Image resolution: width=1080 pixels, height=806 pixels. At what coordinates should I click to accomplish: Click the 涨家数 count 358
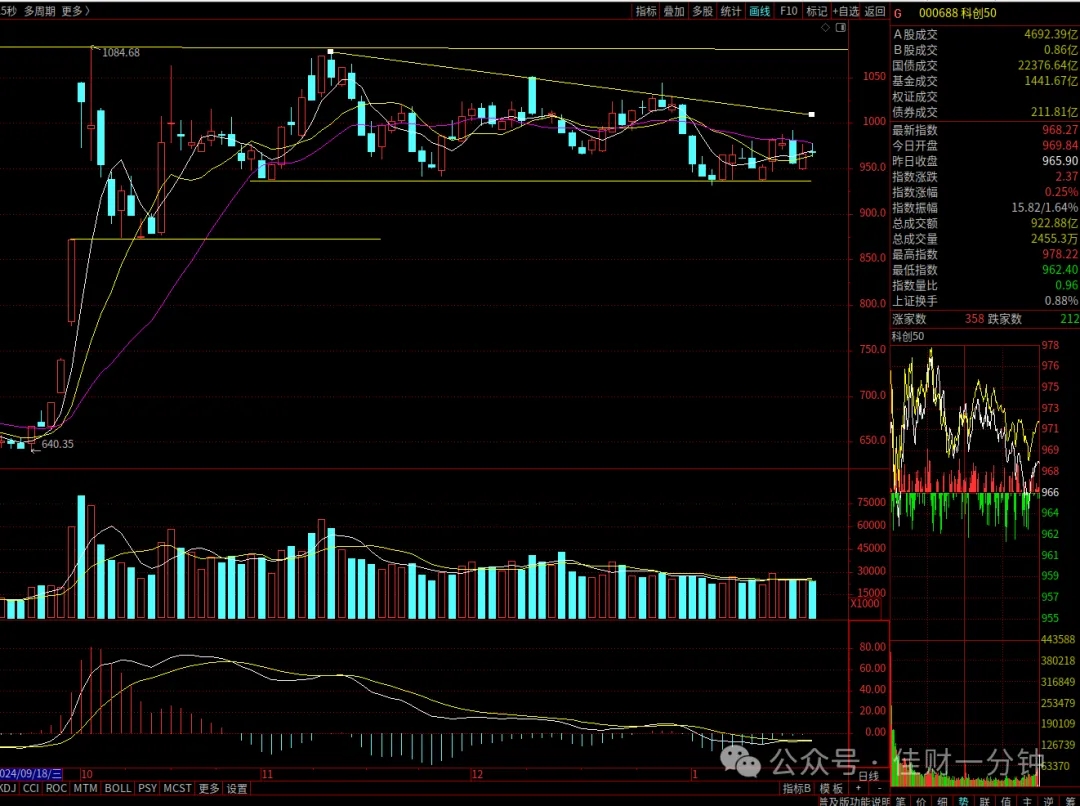point(975,319)
